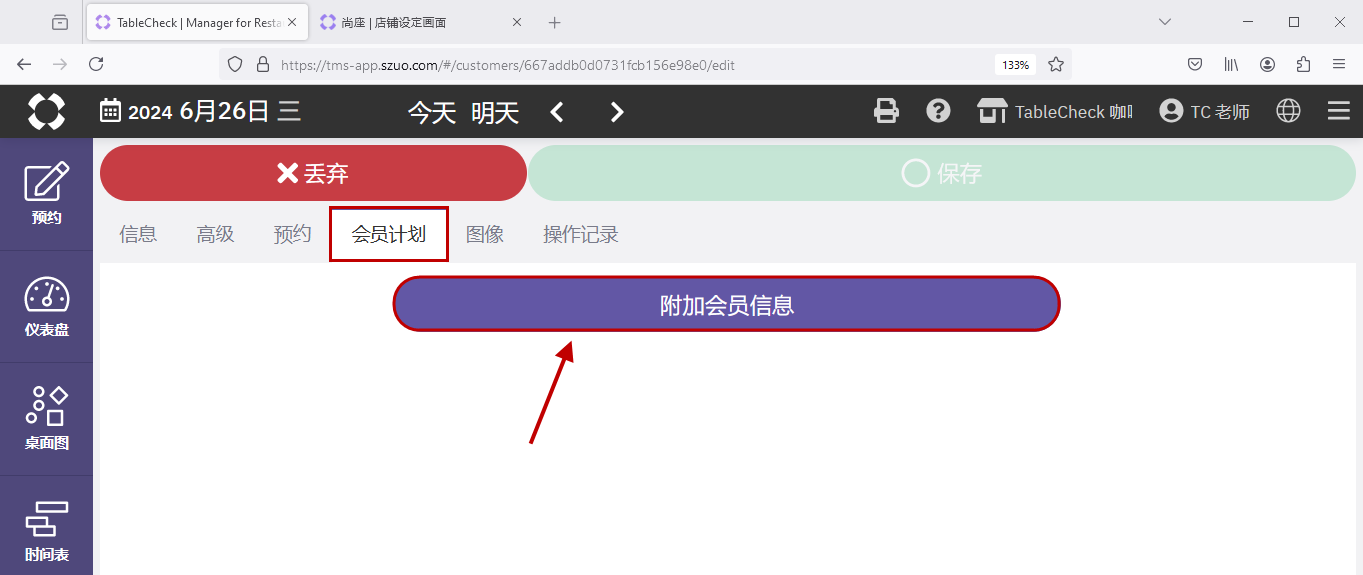This screenshot has width=1363, height=575.
Task: Switch to the 预约 customer tab
Action: pyautogui.click(x=292, y=234)
